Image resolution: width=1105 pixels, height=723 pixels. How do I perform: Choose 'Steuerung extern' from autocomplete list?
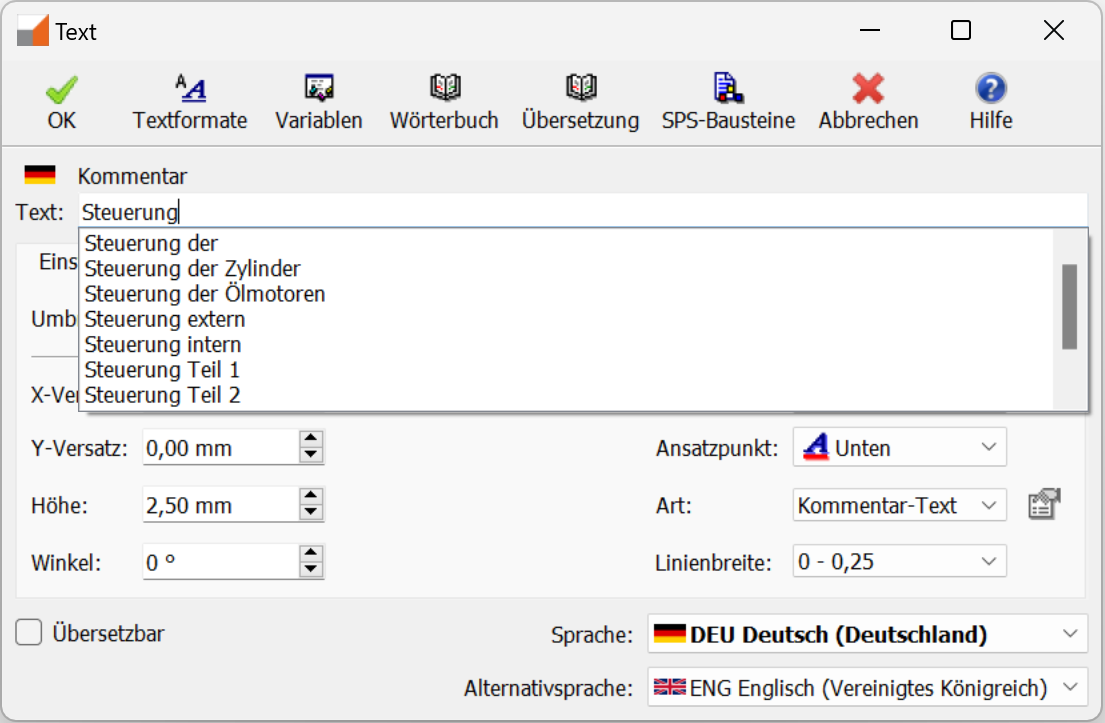click(165, 319)
